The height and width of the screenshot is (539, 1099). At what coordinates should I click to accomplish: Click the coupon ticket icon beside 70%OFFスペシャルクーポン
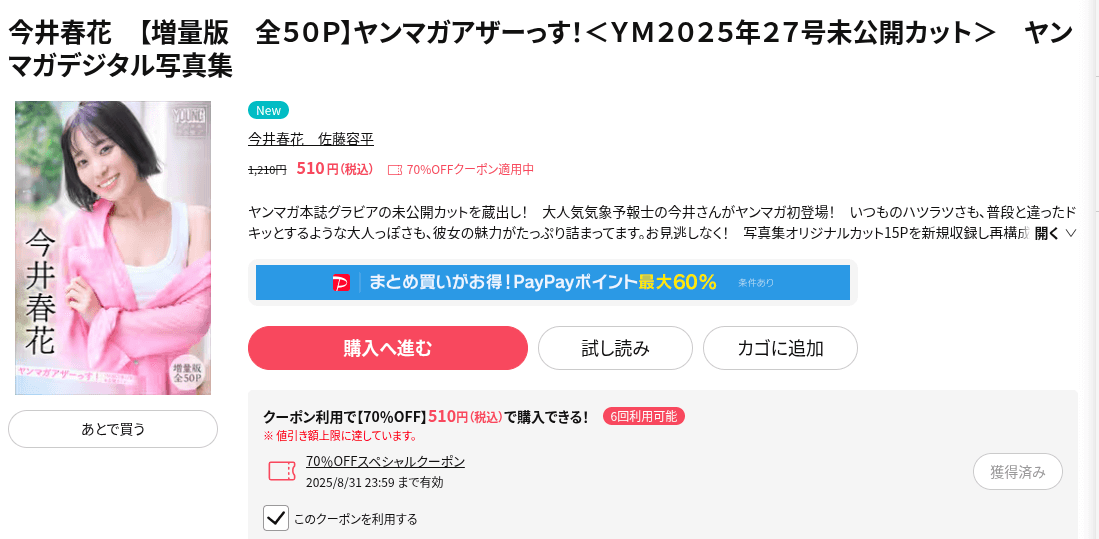282,471
